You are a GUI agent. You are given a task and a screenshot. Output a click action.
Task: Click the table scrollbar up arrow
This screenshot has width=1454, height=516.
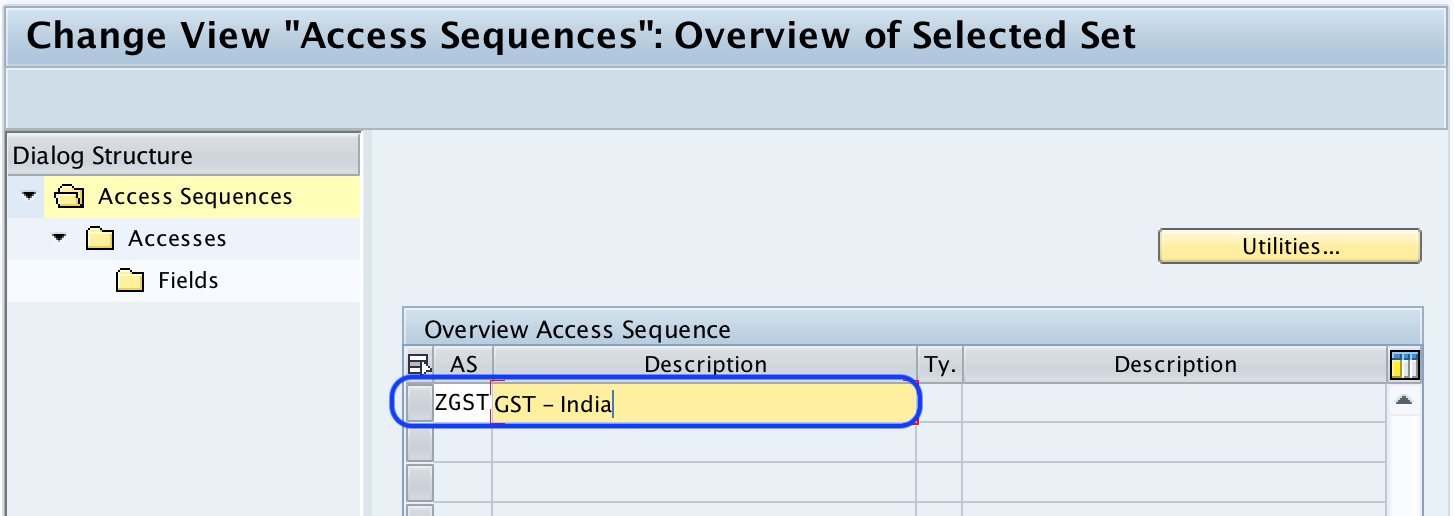coord(1404,400)
